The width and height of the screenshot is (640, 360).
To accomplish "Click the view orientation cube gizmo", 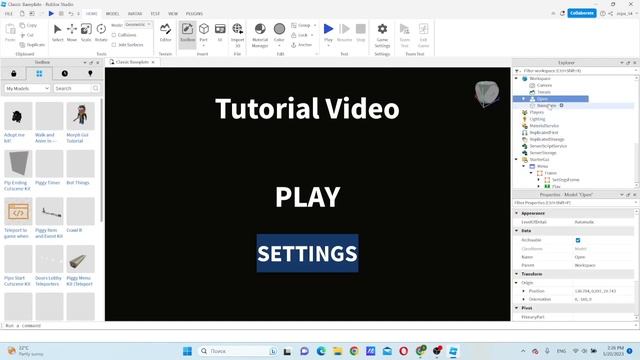I will pyautogui.click(x=487, y=93).
